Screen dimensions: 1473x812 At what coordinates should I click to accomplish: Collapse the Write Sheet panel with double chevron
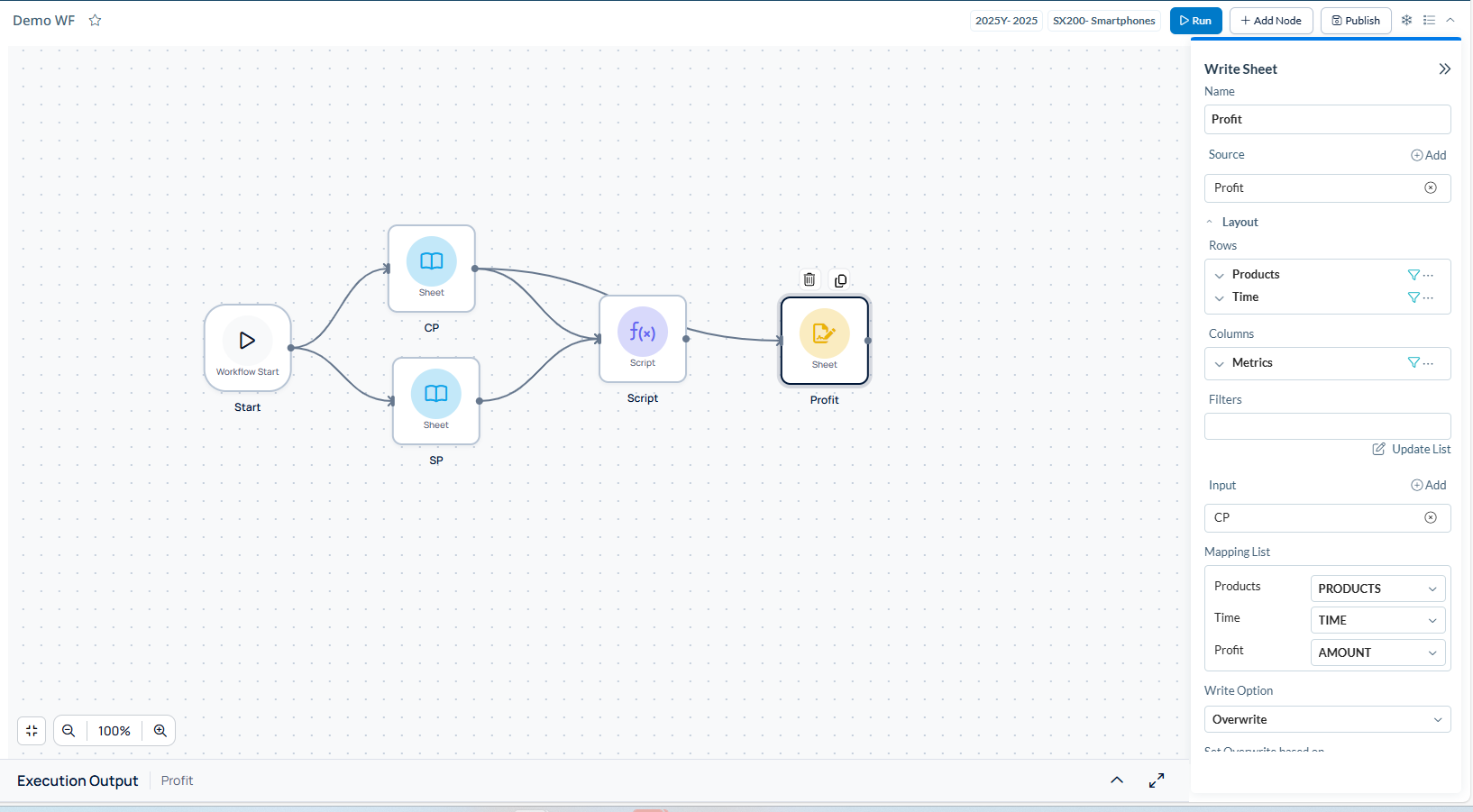point(1444,69)
